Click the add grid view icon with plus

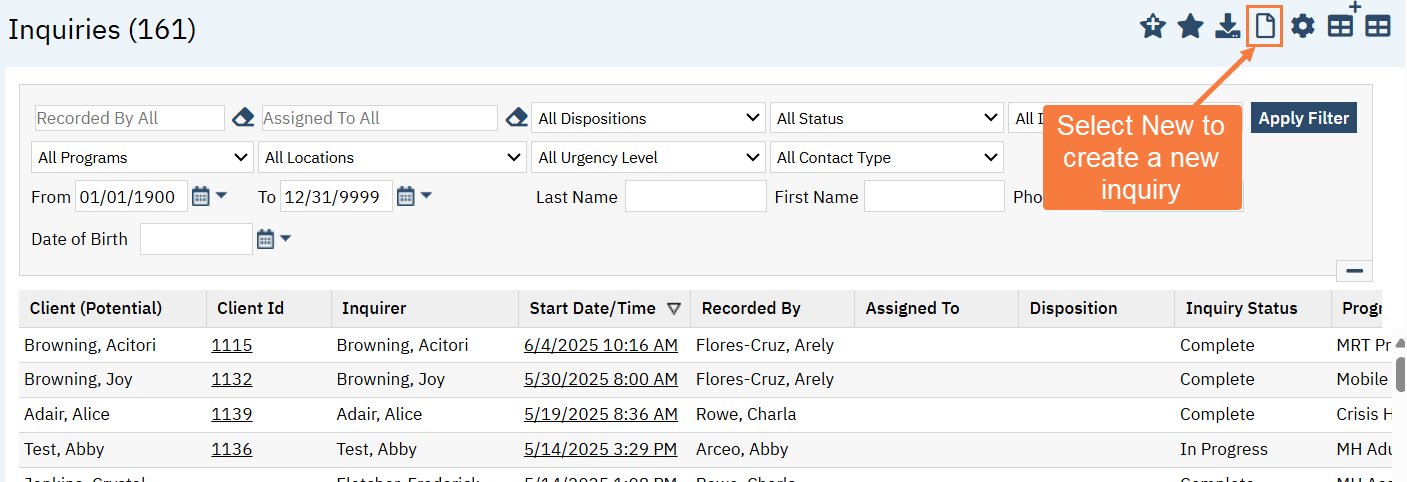pyautogui.click(x=1341, y=25)
